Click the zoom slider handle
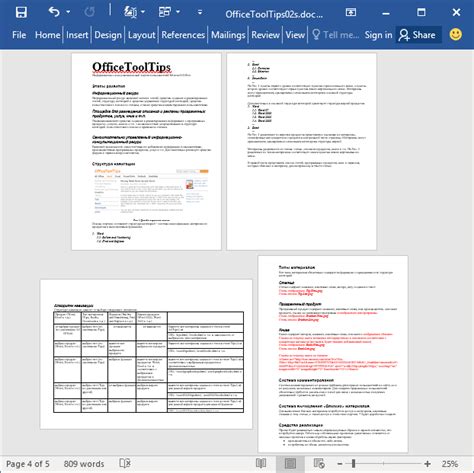 coord(353,463)
